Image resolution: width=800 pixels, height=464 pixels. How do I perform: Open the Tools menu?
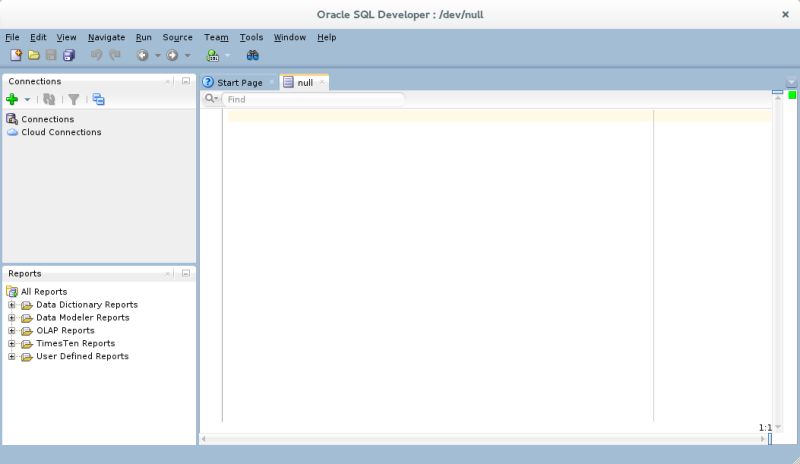click(x=251, y=37)
